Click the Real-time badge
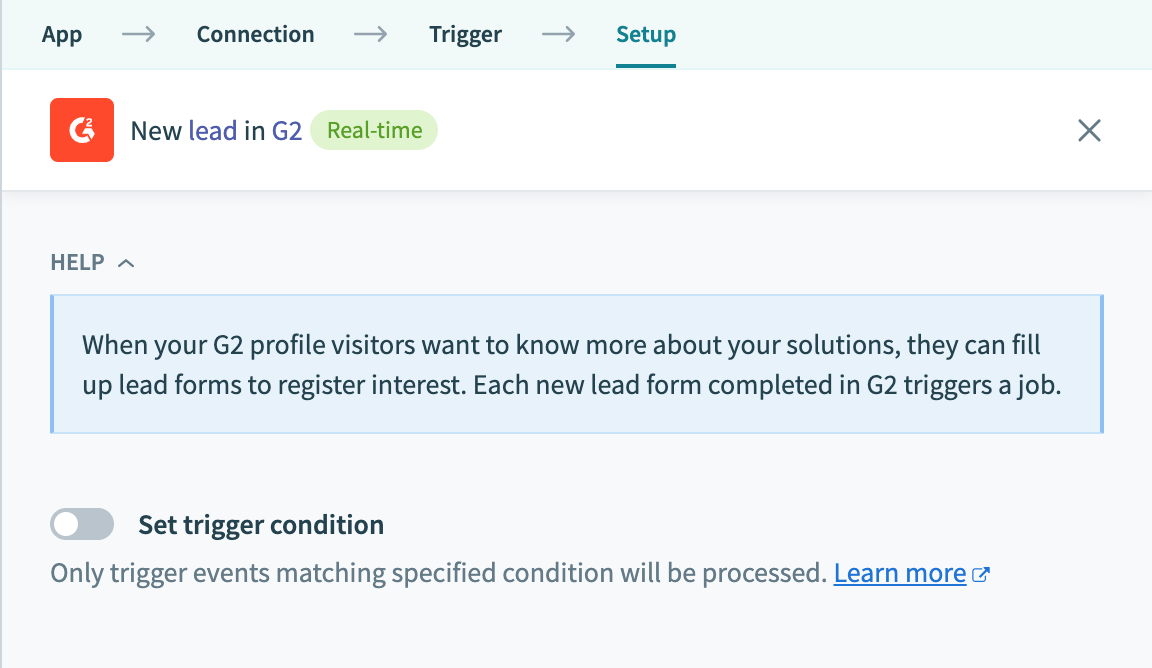Viewport: 1152px width, 668px height. (374, 130)
